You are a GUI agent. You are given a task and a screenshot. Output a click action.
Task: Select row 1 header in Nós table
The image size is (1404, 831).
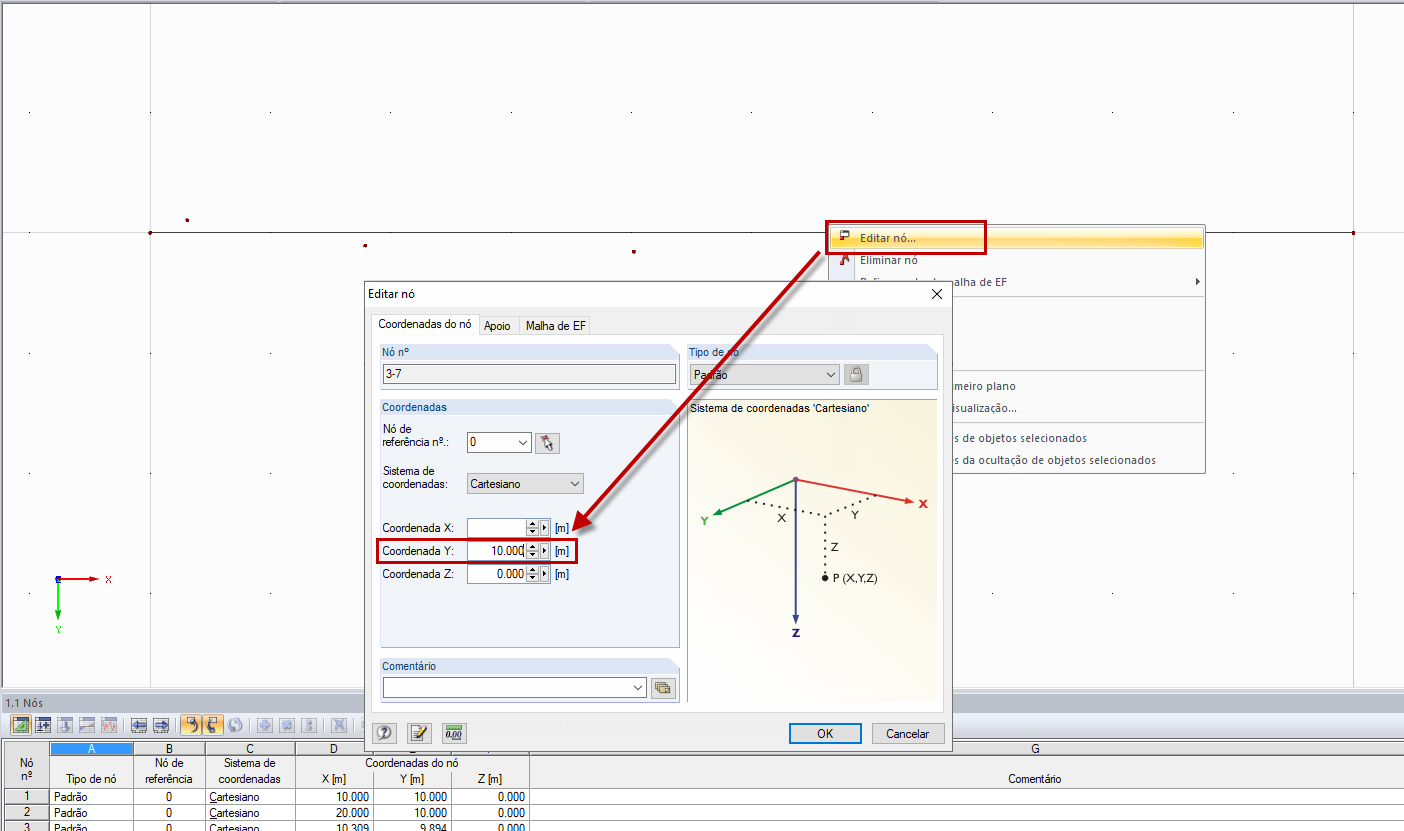(x=26, y=797)
